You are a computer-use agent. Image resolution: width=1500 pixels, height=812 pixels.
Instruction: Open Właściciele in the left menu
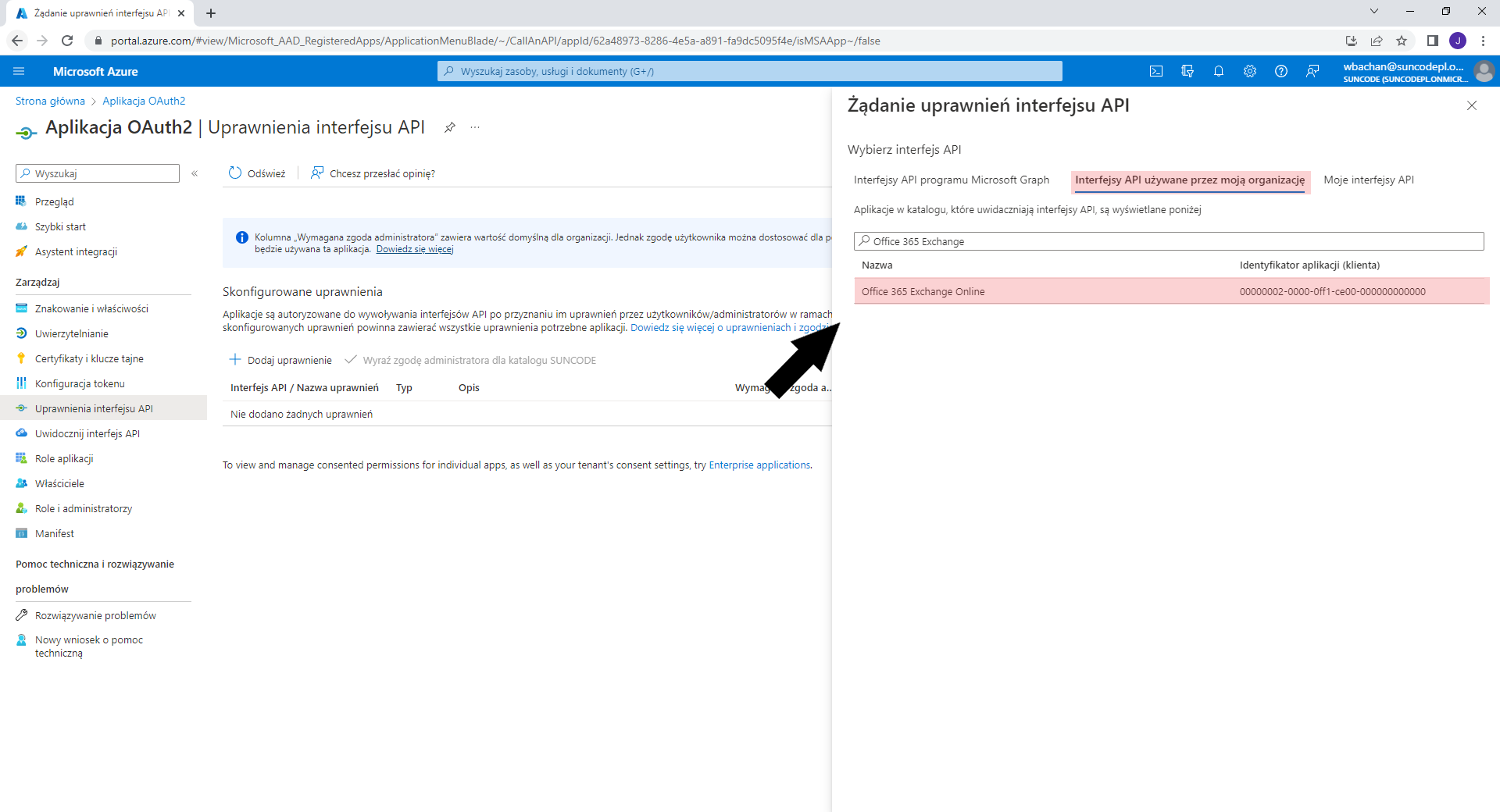(59, 483)
